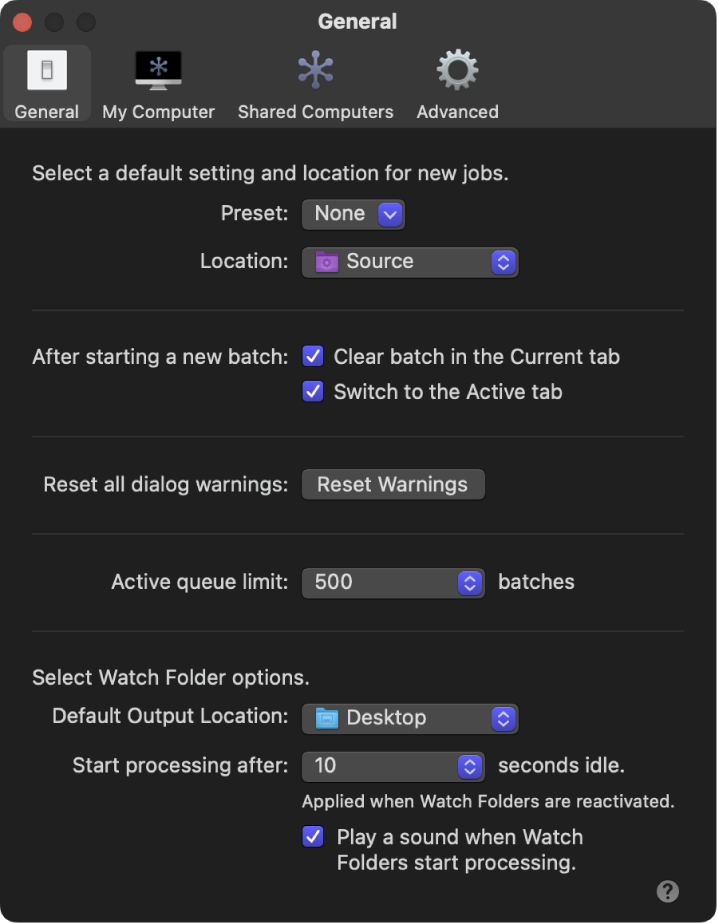Disable Switch to the Active tab

312,392
